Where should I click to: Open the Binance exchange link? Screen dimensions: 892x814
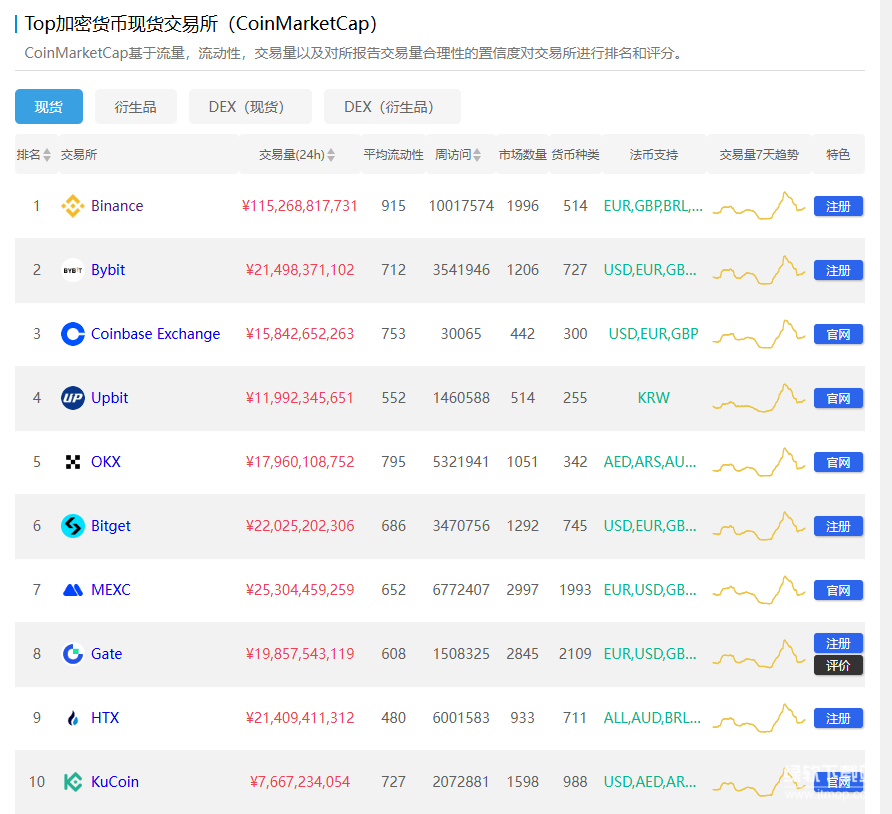(x=117, y=206)
